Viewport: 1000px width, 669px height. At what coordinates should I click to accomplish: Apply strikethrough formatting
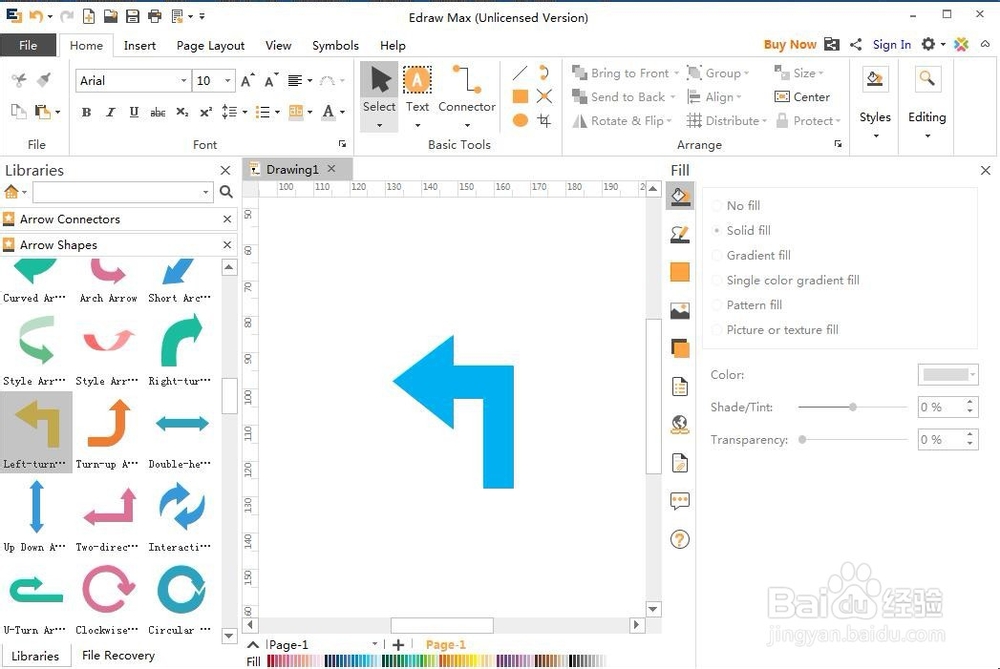coord(158,112)
